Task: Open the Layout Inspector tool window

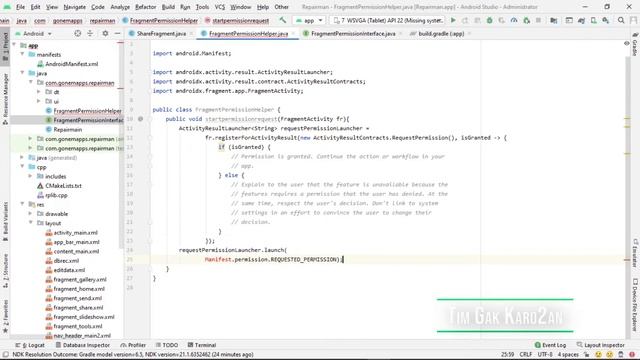Action: 600,345
